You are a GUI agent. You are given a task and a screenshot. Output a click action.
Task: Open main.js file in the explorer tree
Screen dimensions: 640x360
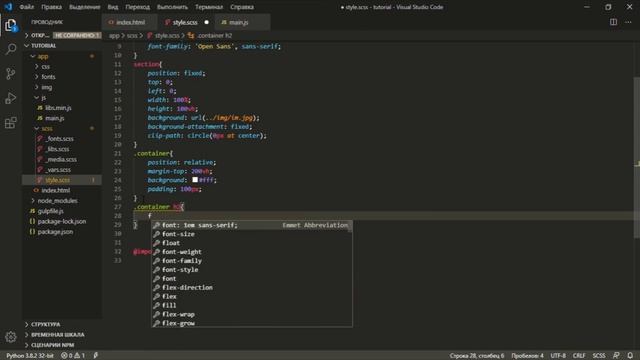pyautogui.click(x=62, y=118)
